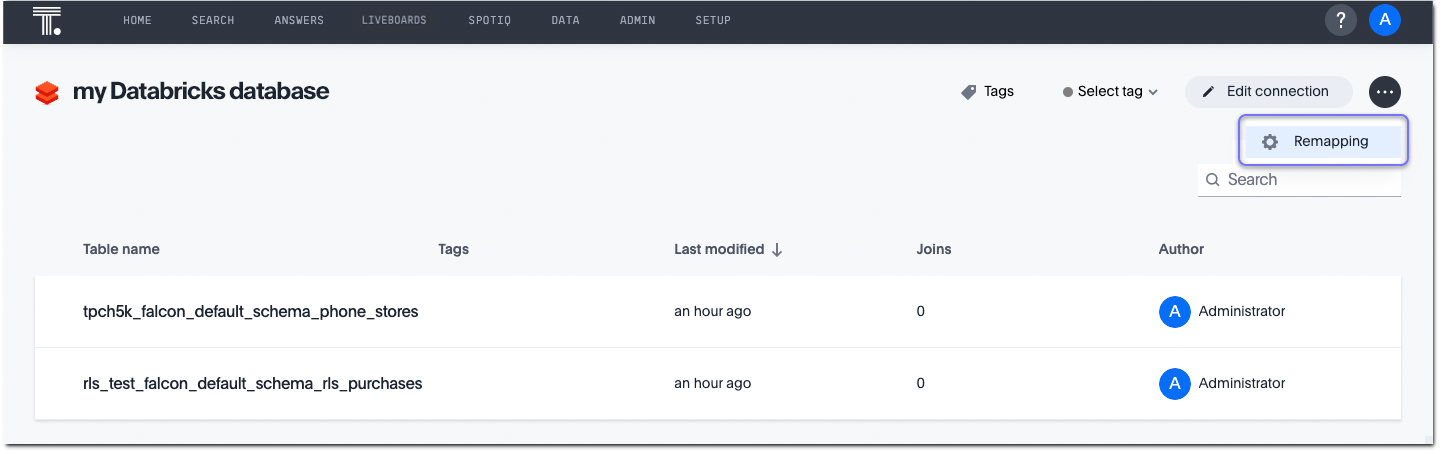Open the help question mark icon
This screenshot has width=1441, height=450.
click(1341, 20)
